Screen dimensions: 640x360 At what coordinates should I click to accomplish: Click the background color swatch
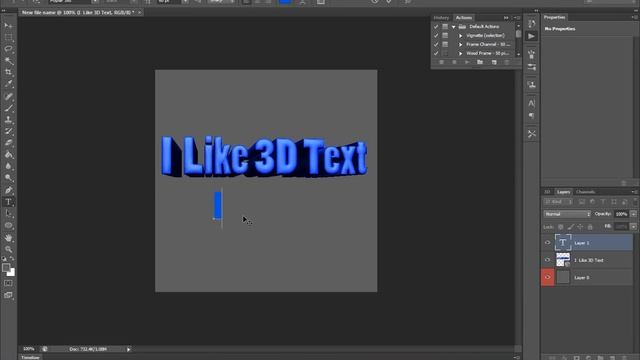(x=11, y=273)
